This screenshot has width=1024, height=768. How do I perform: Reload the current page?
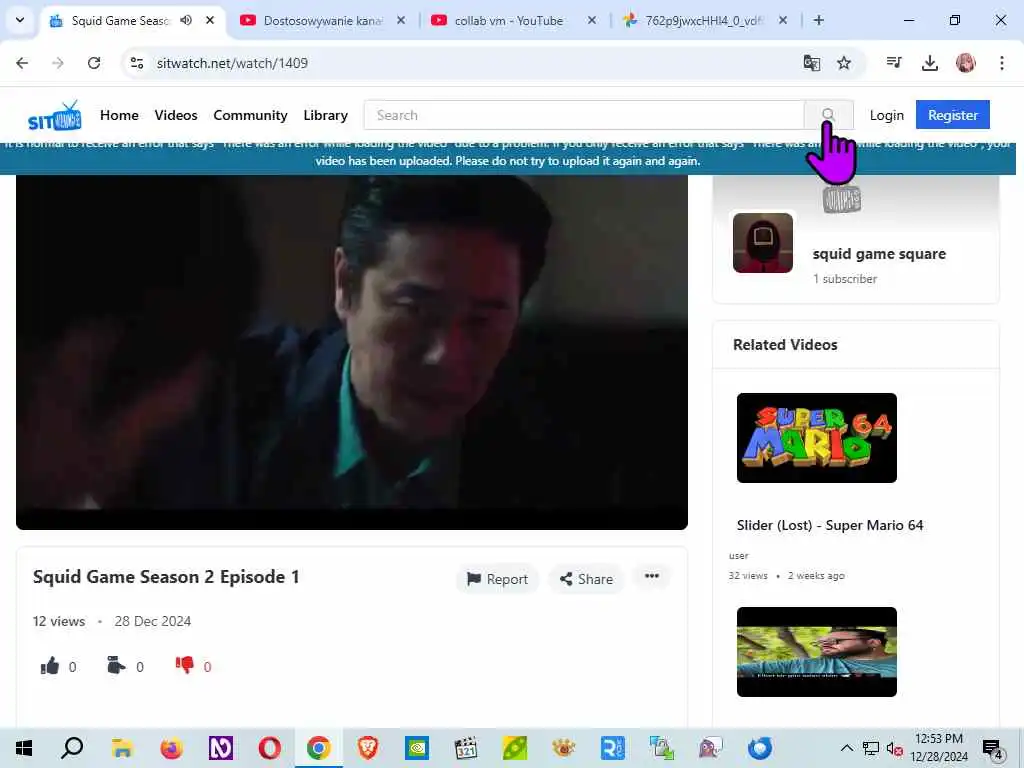click(94, 63)
